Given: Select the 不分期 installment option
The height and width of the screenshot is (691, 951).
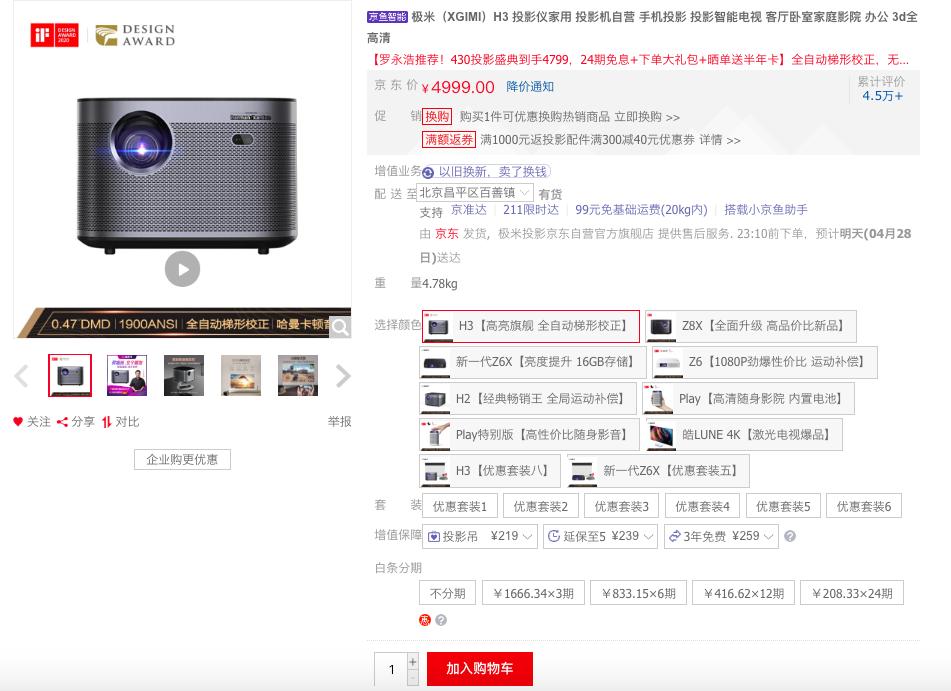Looking at the screenshot, I should [446, 592].
